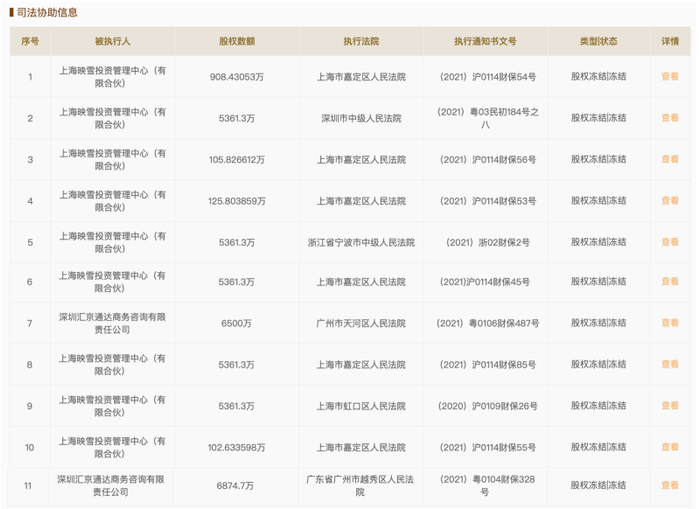Select case number 沪0114财保54号
The width and height of the screenshot is (700, 509).
pyautogui.click(x=504, y=77)
